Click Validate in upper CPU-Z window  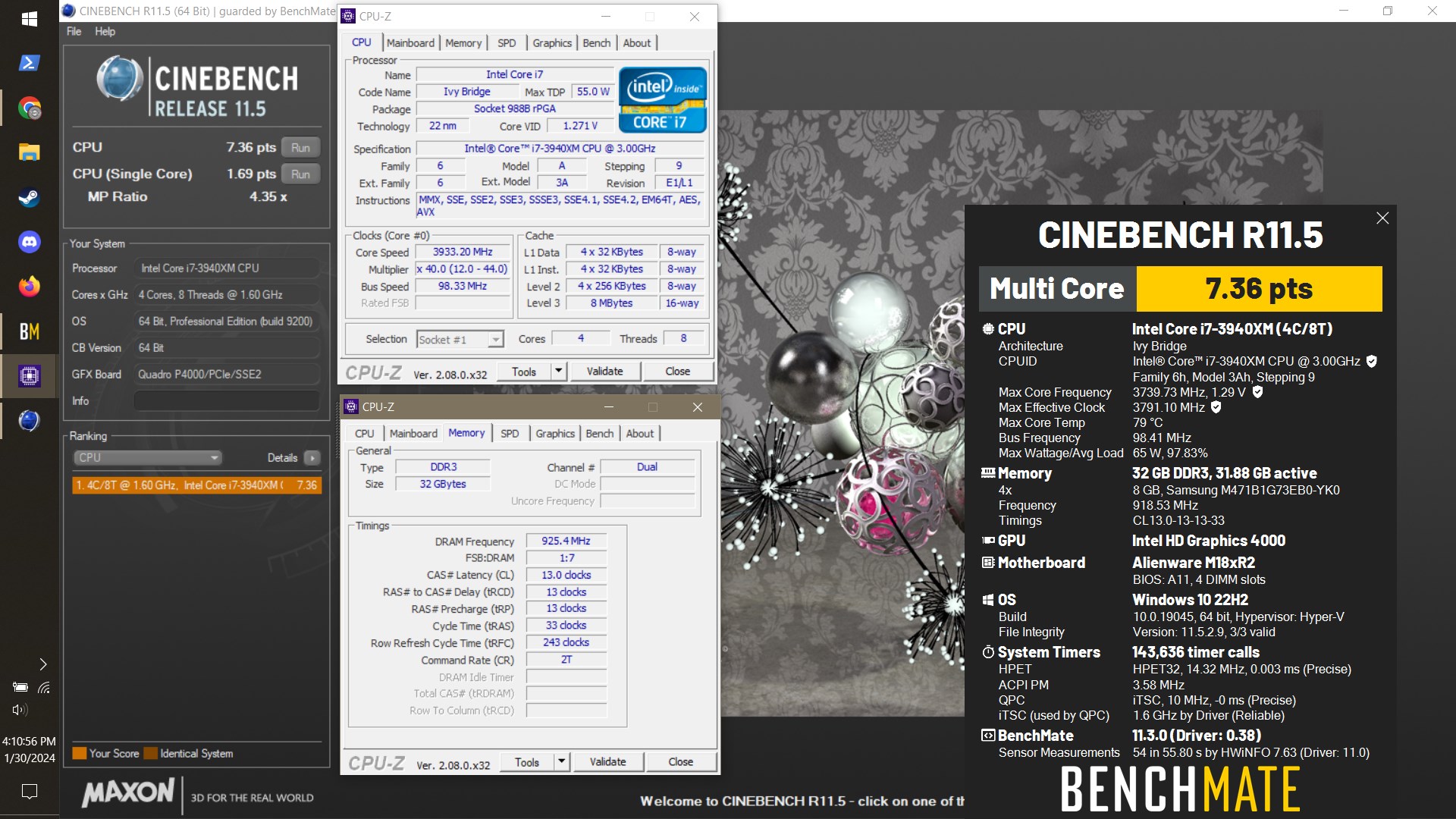(x=604, y=372)
